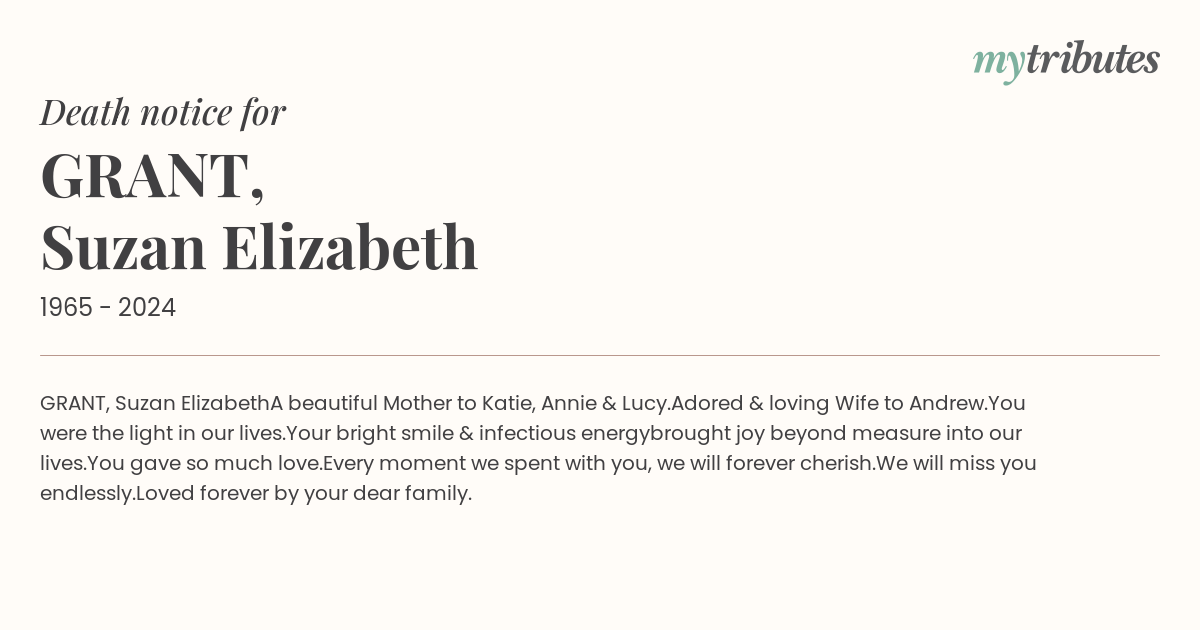Viewport: 1200px width, 630px height.
Task: Click the "Death notice for" italic heading
Action: pyautogui.click(x=163, y=113)
